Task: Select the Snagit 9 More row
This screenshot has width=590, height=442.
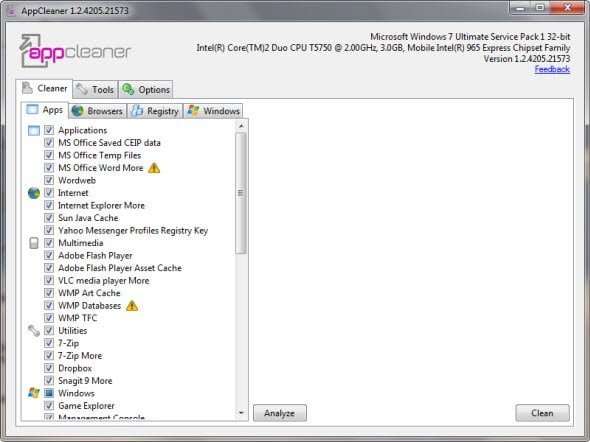Action: (85, 381)
